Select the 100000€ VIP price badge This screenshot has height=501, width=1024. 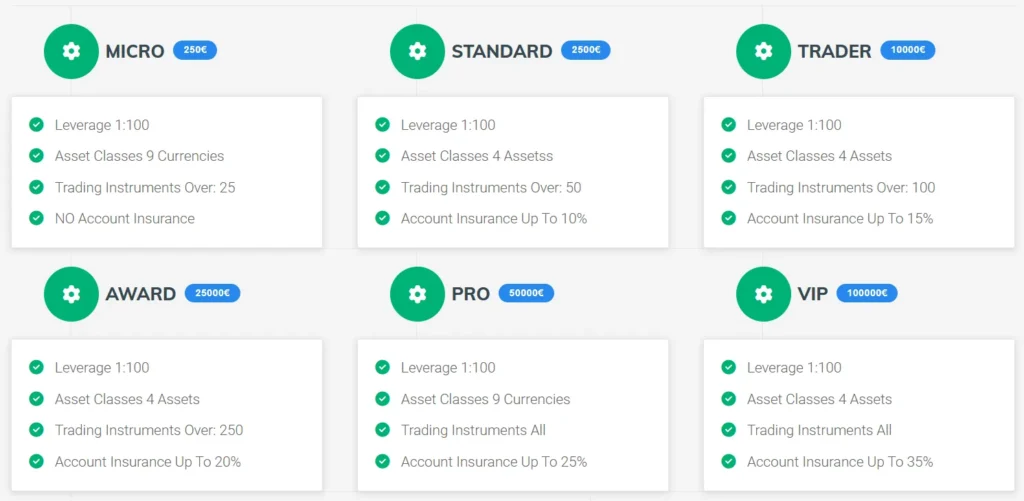tap(867, 293)
